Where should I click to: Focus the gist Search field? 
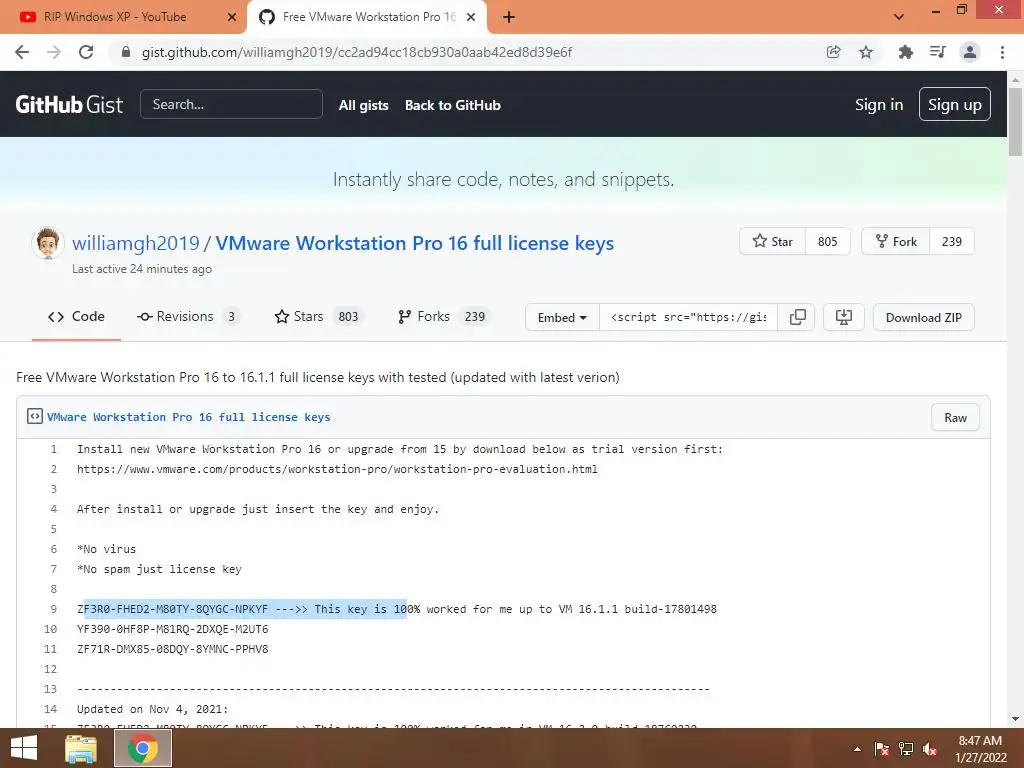231,104
